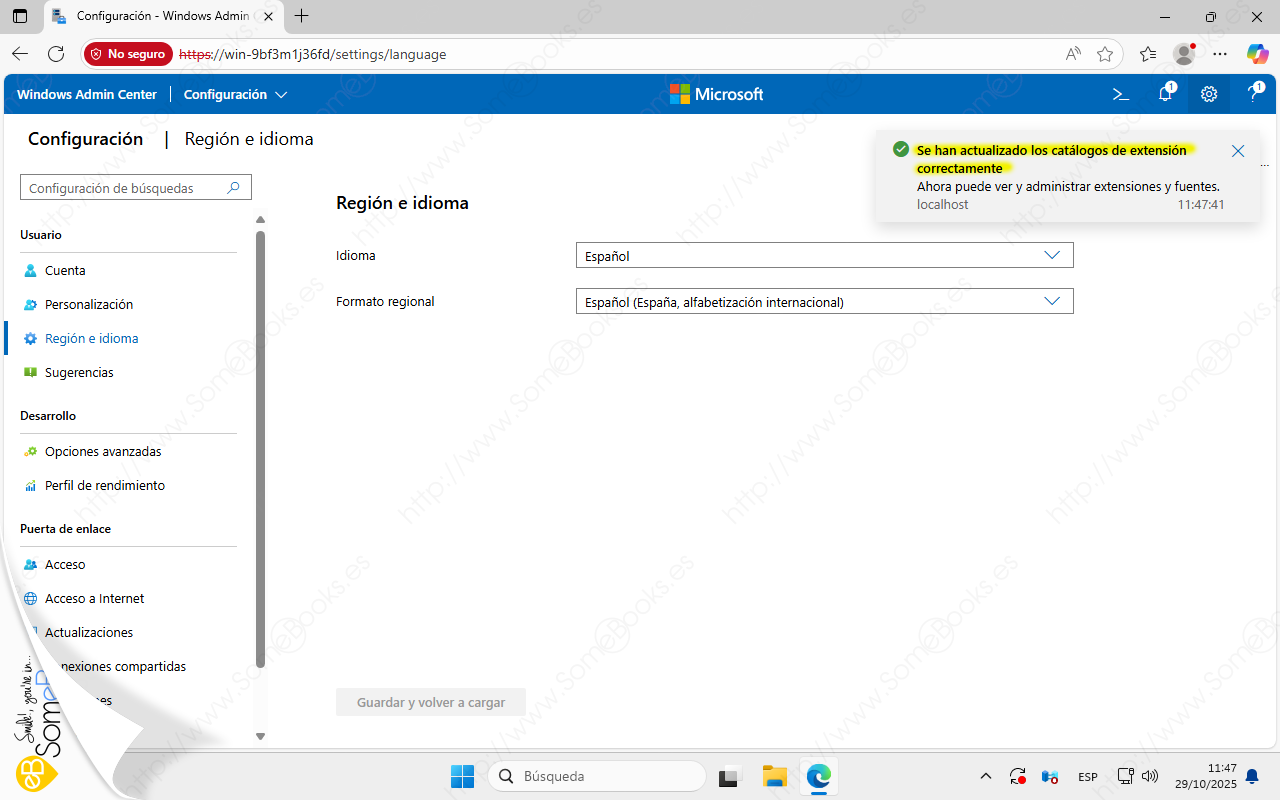Screen dimensions: 1280x800
Task: Click the 'No seguro' security badge
Action: pos(128,54)
